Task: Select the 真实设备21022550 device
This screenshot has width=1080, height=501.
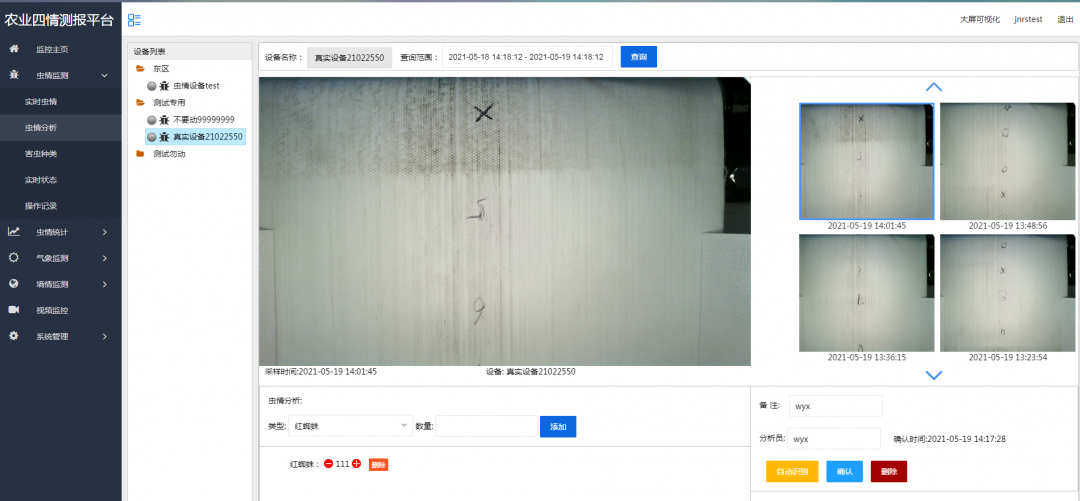Action: (x=208, y=137)
